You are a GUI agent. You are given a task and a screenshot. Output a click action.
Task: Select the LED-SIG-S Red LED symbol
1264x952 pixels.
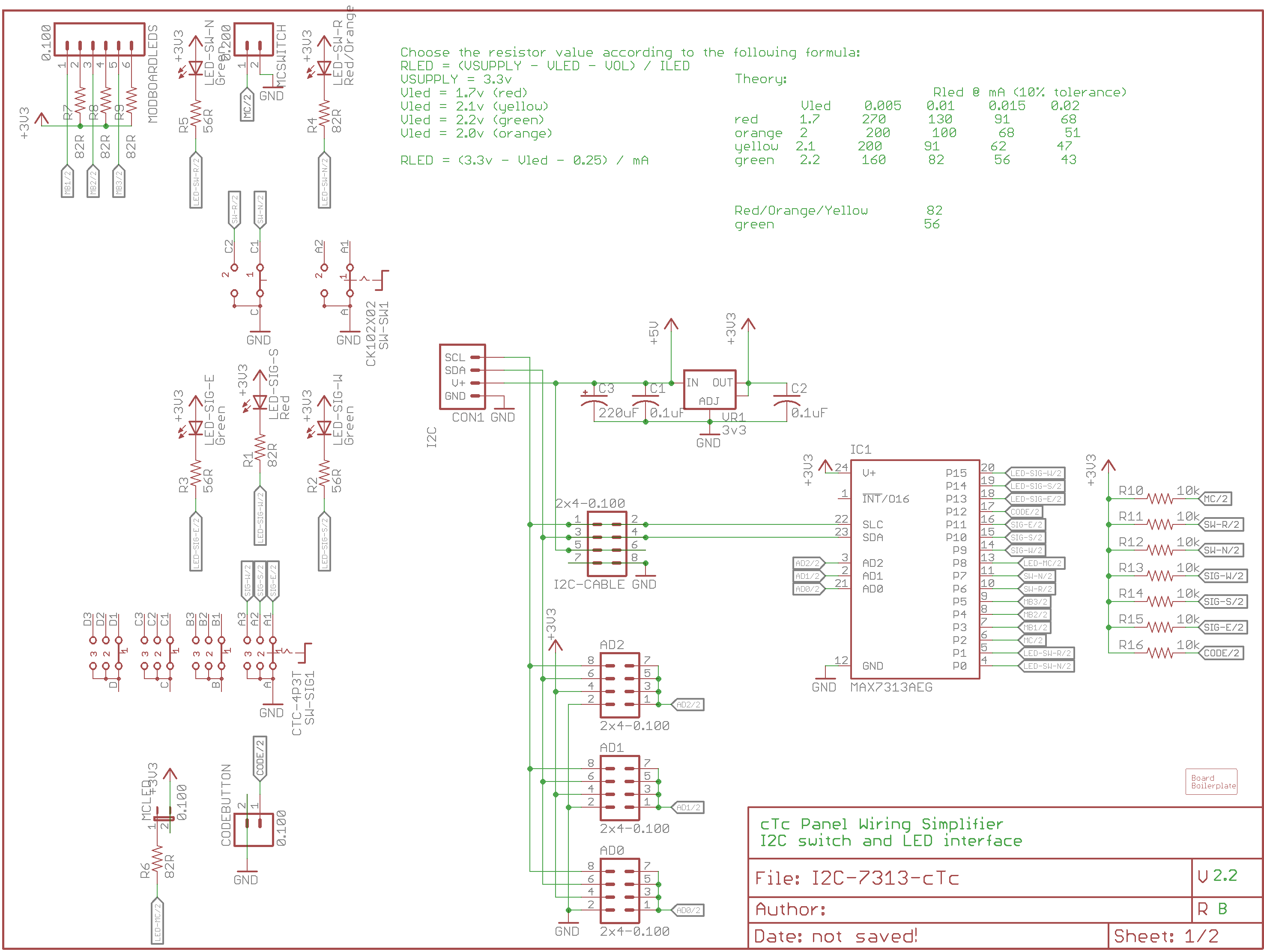258,402
